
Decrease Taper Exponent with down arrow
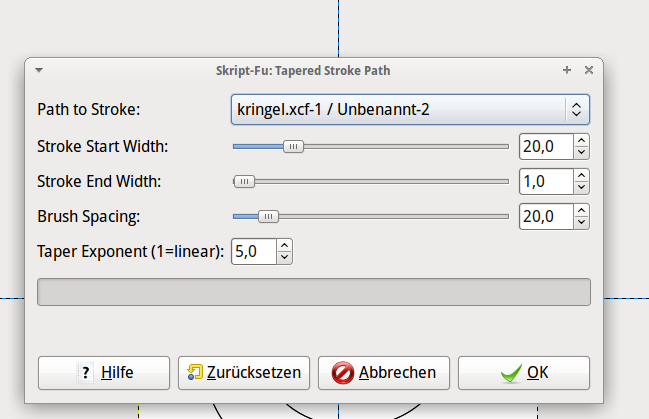[x=284, y=258]
